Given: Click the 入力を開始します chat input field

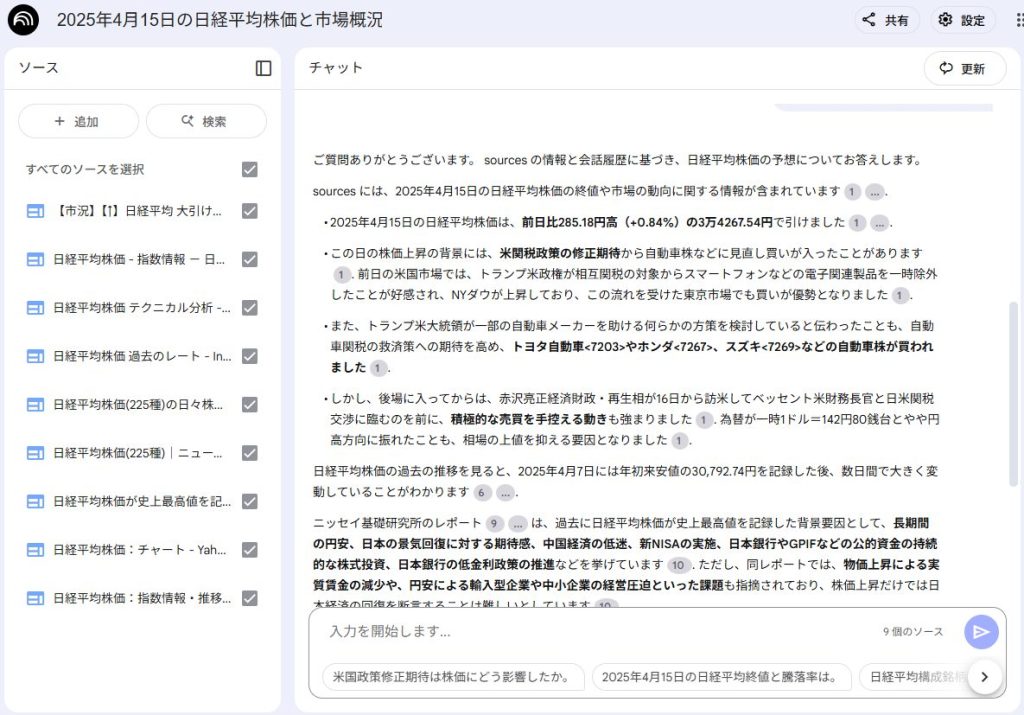Looking at the screenshot, I should coord(600,632).
